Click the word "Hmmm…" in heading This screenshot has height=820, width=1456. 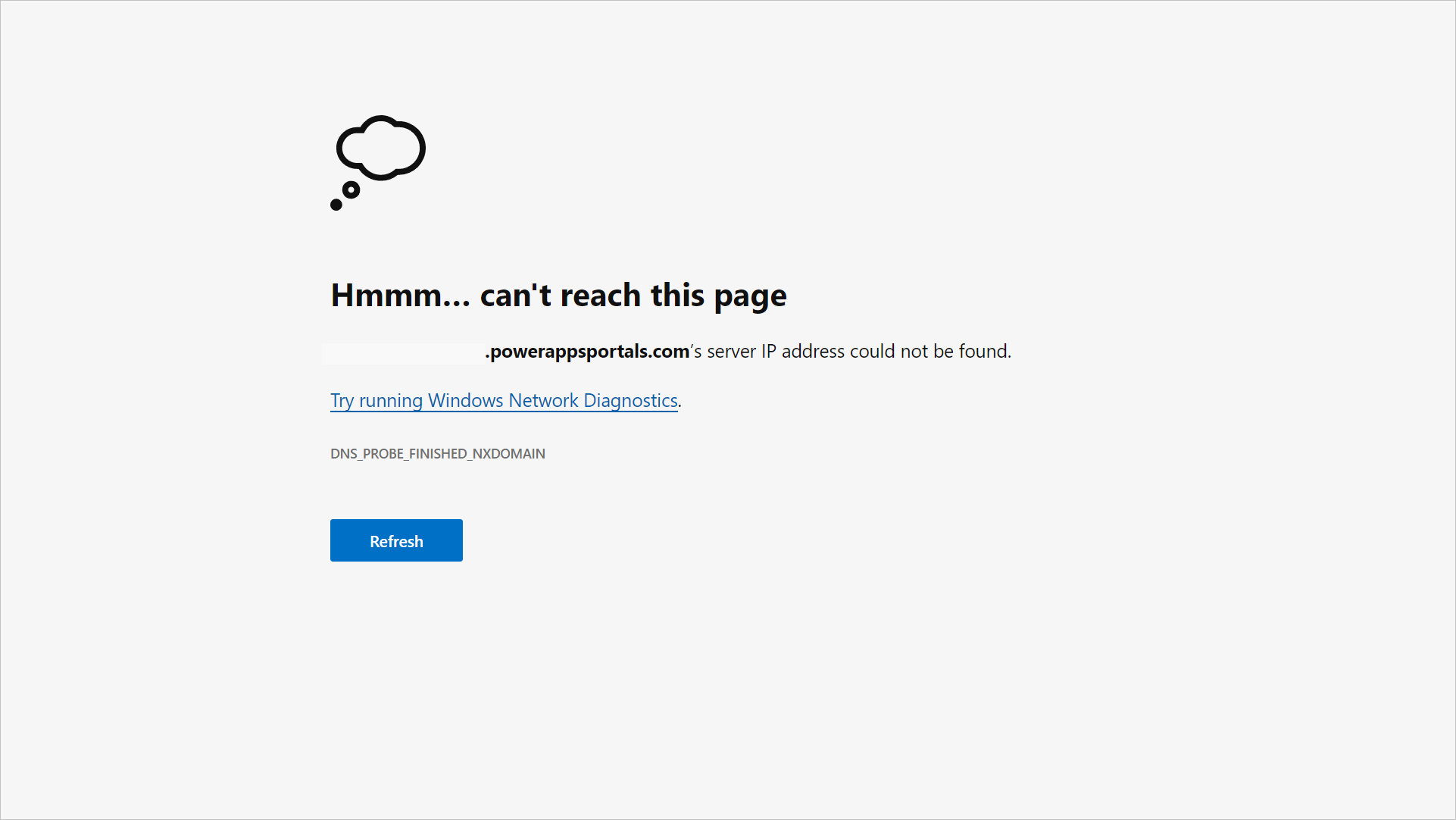[400, 296]
